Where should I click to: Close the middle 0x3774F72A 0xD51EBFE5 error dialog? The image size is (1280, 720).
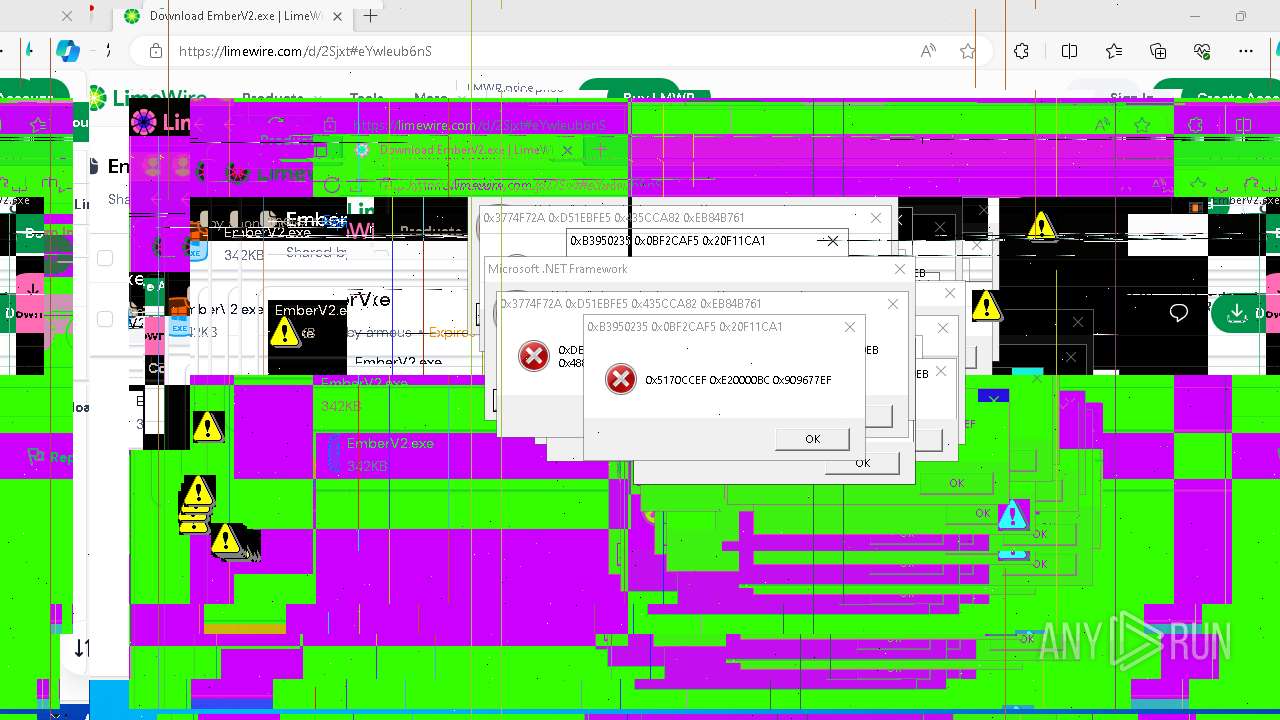893,304
